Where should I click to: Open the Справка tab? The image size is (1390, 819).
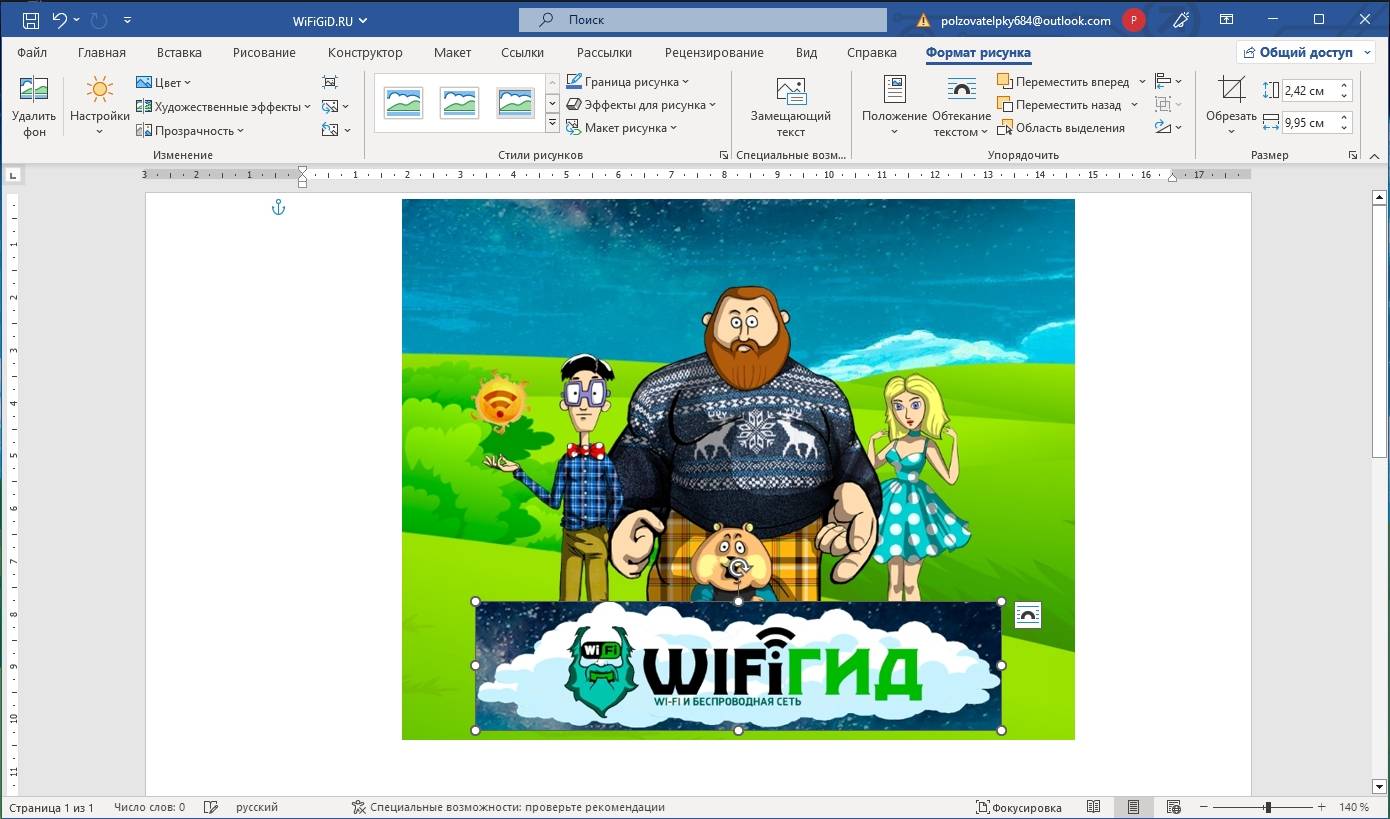(871, 52)
